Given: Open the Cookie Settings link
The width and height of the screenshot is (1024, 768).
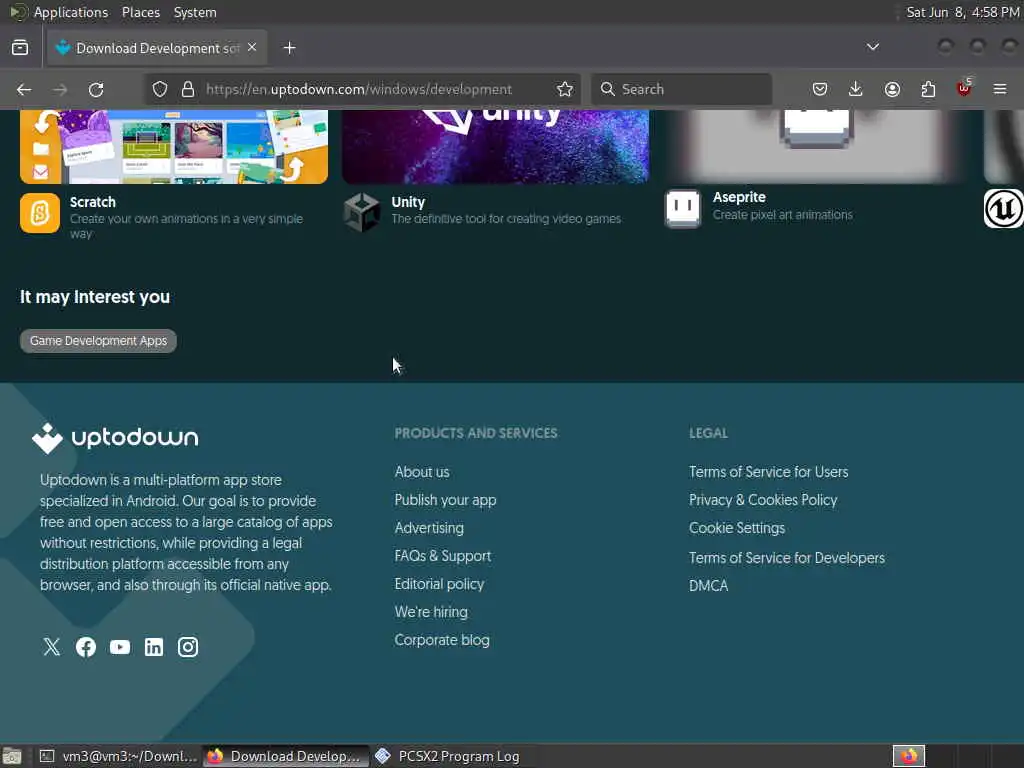Looking at the screenshot, I should tap(737, 528).
